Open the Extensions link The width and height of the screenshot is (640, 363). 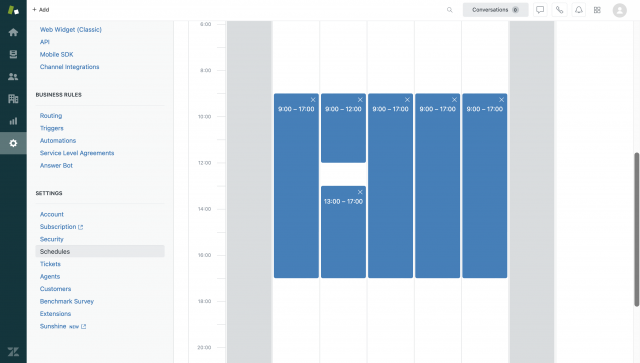pyautogui.click(x=56, y=314)
